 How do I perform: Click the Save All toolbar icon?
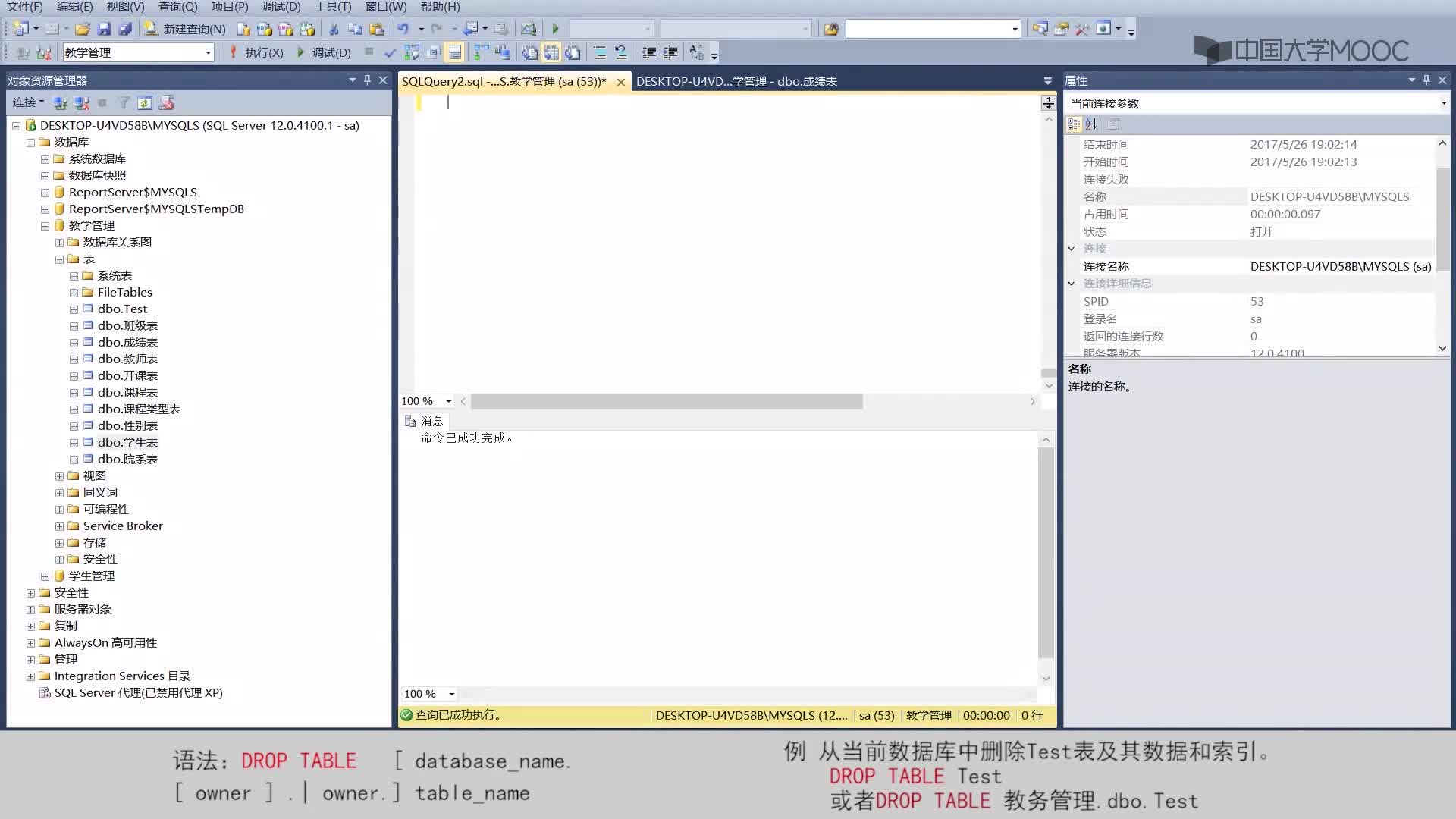(125, 29)
